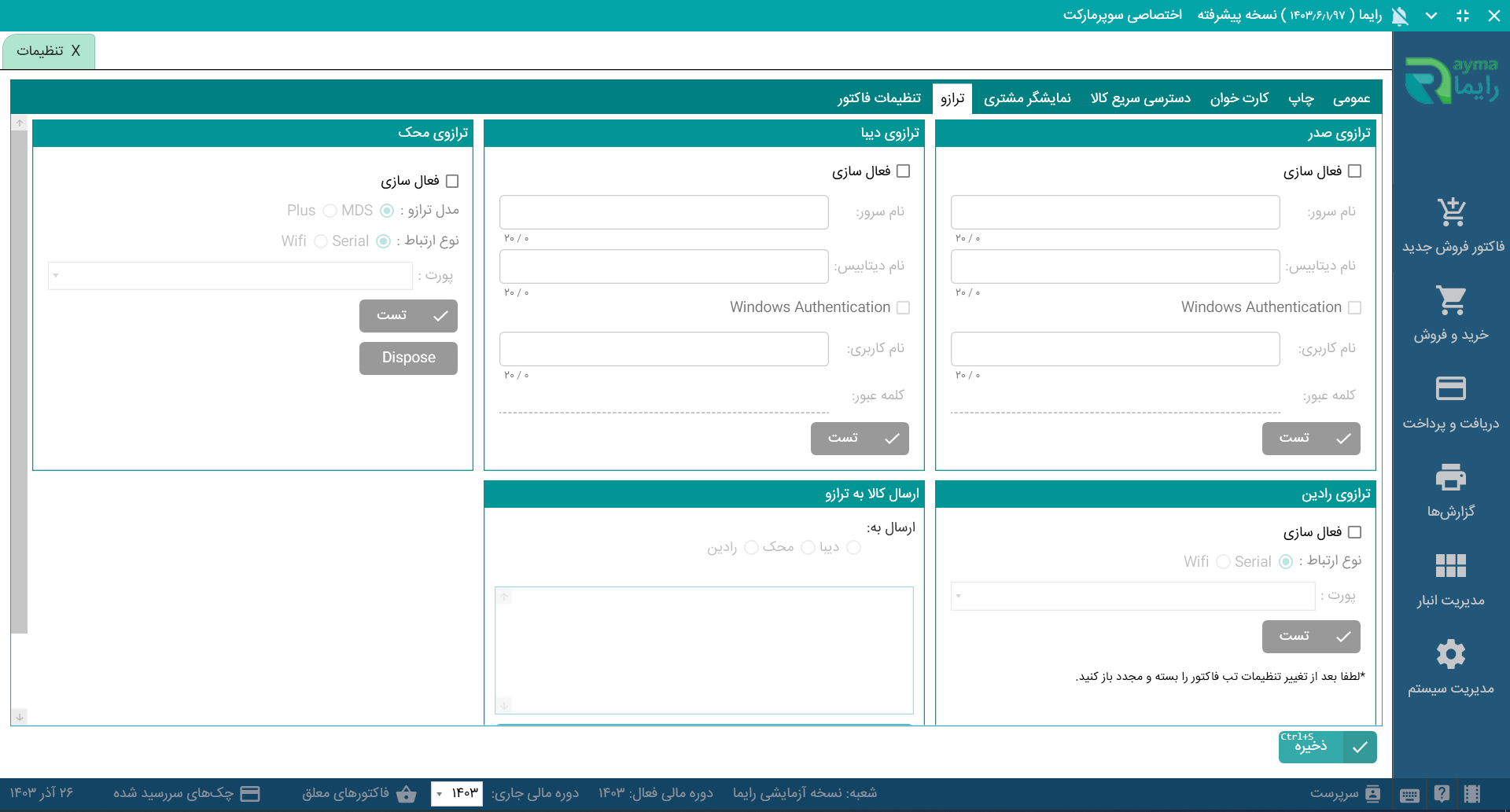Viewport: 1510px width, 812px height.
Task: Click Sadr scale password field
Action: click(1115, 398)
